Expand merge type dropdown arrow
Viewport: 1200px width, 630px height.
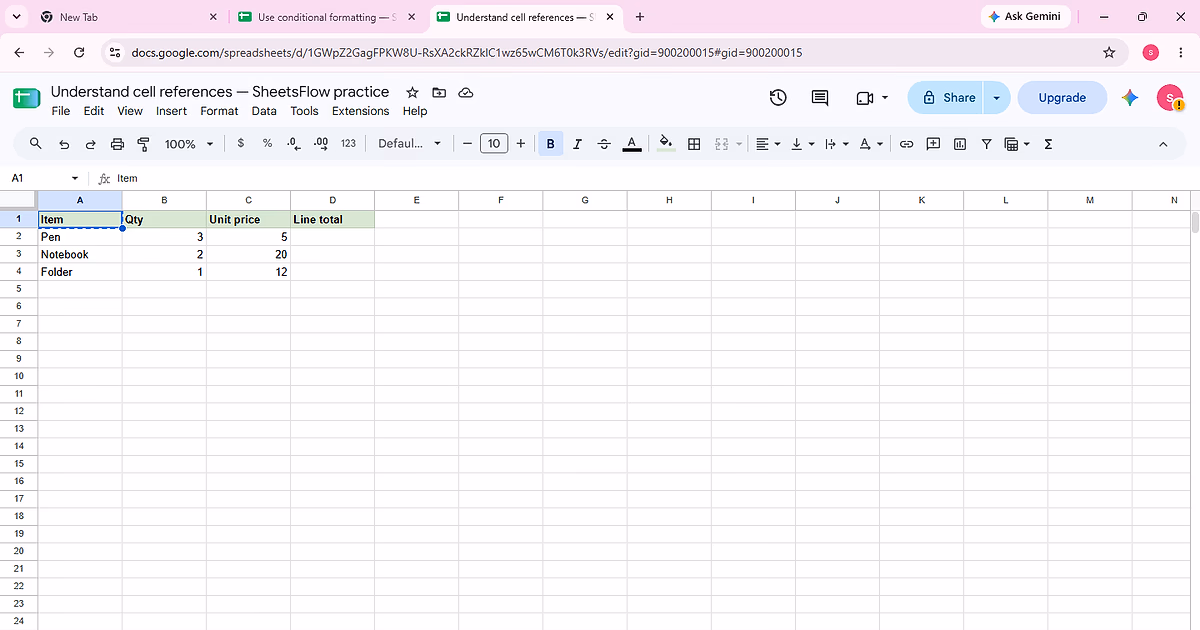pos(739,144)
